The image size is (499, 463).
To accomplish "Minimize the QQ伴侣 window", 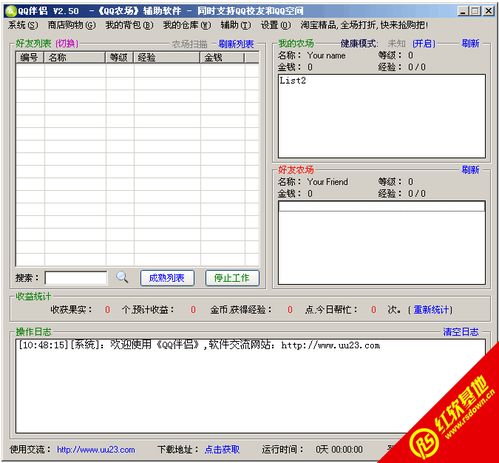I will click(x=463, y=11).
